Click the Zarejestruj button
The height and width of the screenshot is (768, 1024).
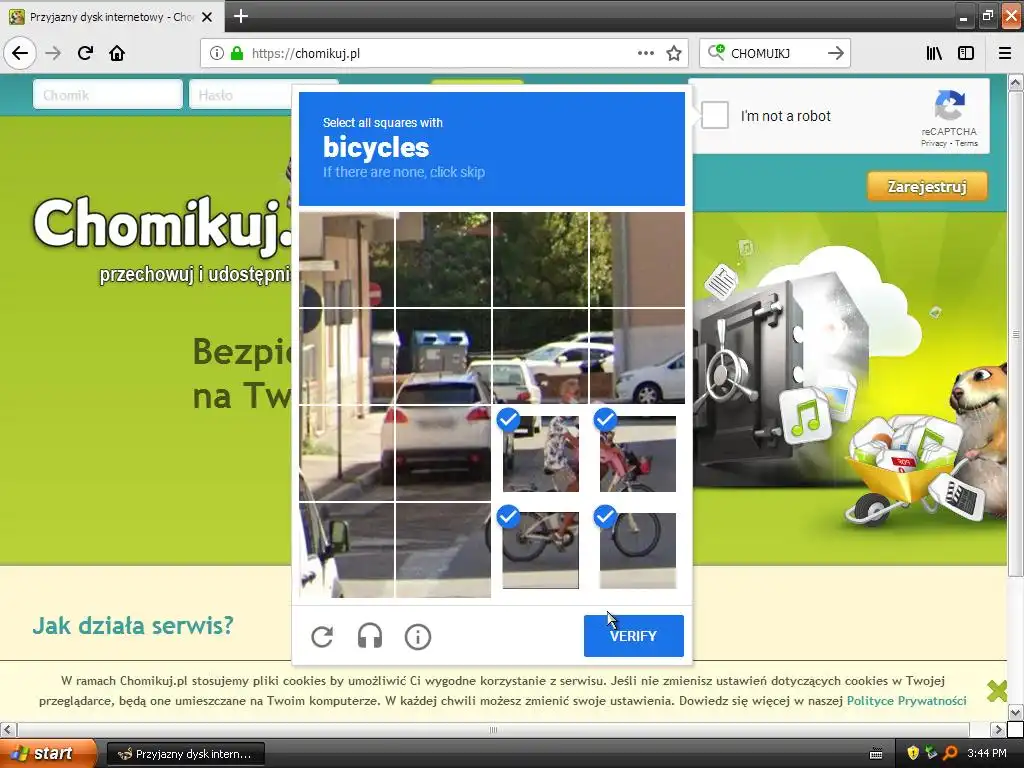pos(927,187)
